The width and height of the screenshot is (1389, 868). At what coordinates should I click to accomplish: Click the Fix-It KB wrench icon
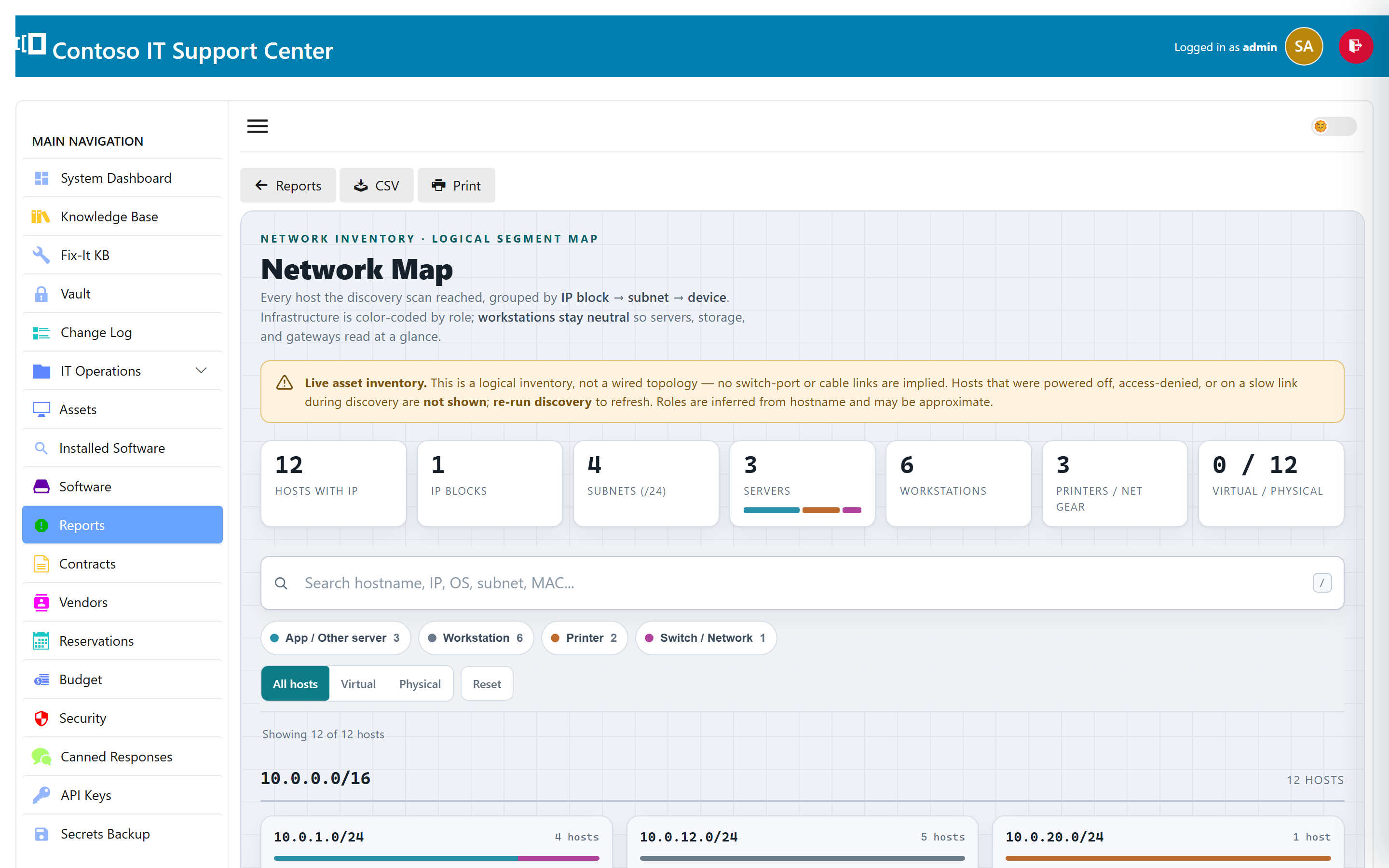41,255
